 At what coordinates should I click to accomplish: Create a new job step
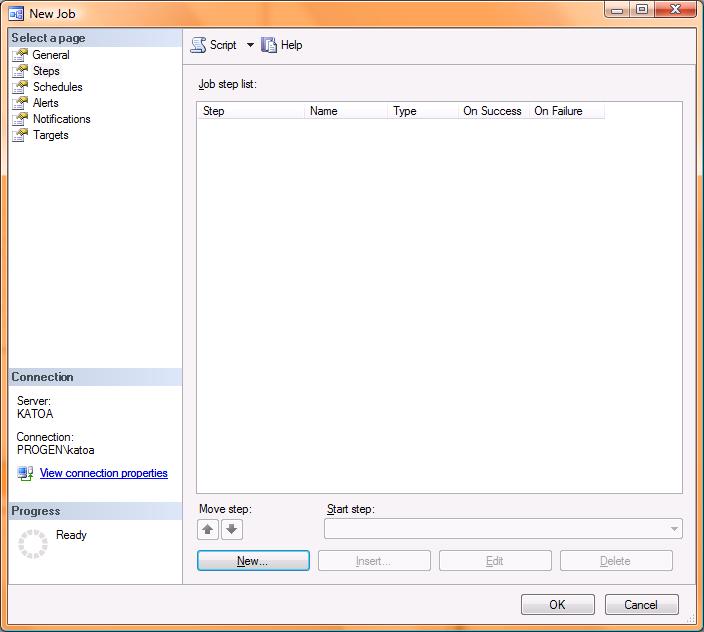253,561
